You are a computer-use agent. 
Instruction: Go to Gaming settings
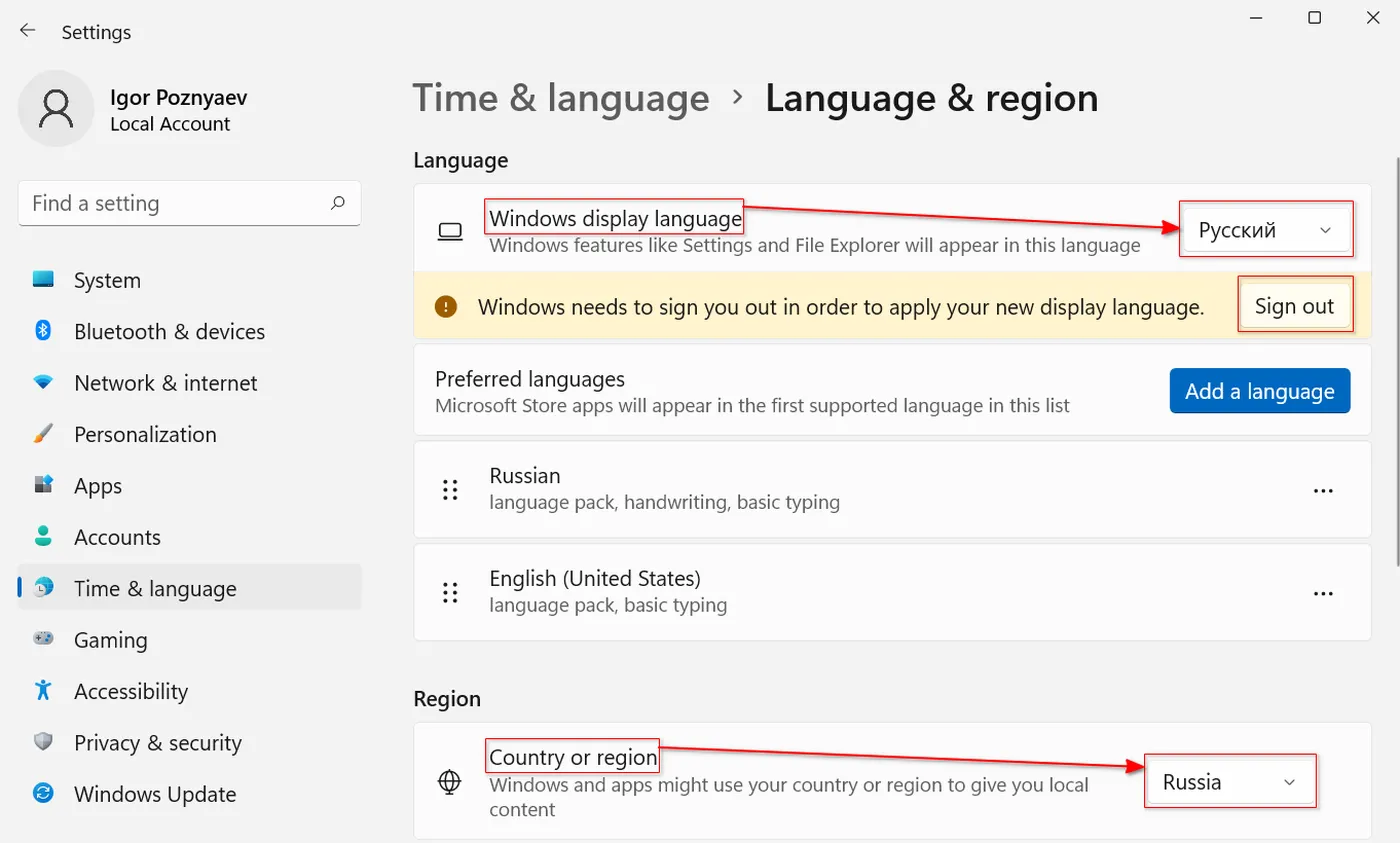point(110,640)
